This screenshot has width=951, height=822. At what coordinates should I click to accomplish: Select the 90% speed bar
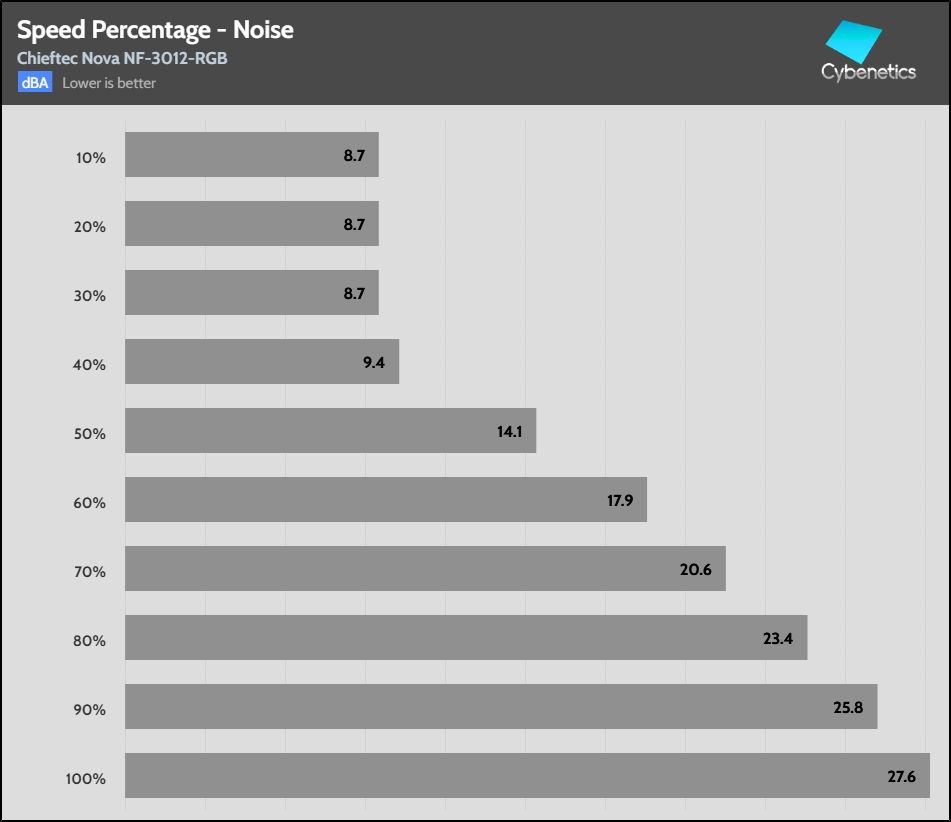pos(500,707)
